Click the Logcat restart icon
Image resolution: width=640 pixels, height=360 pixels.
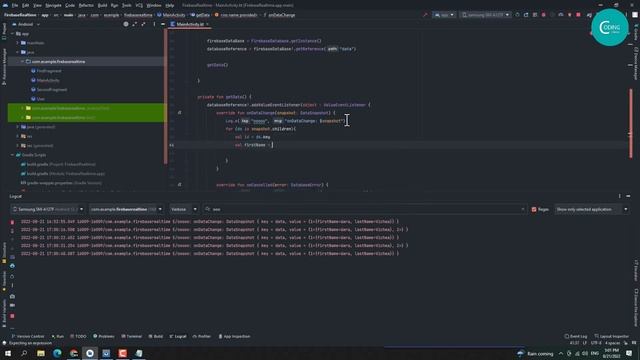pos(12,276)
